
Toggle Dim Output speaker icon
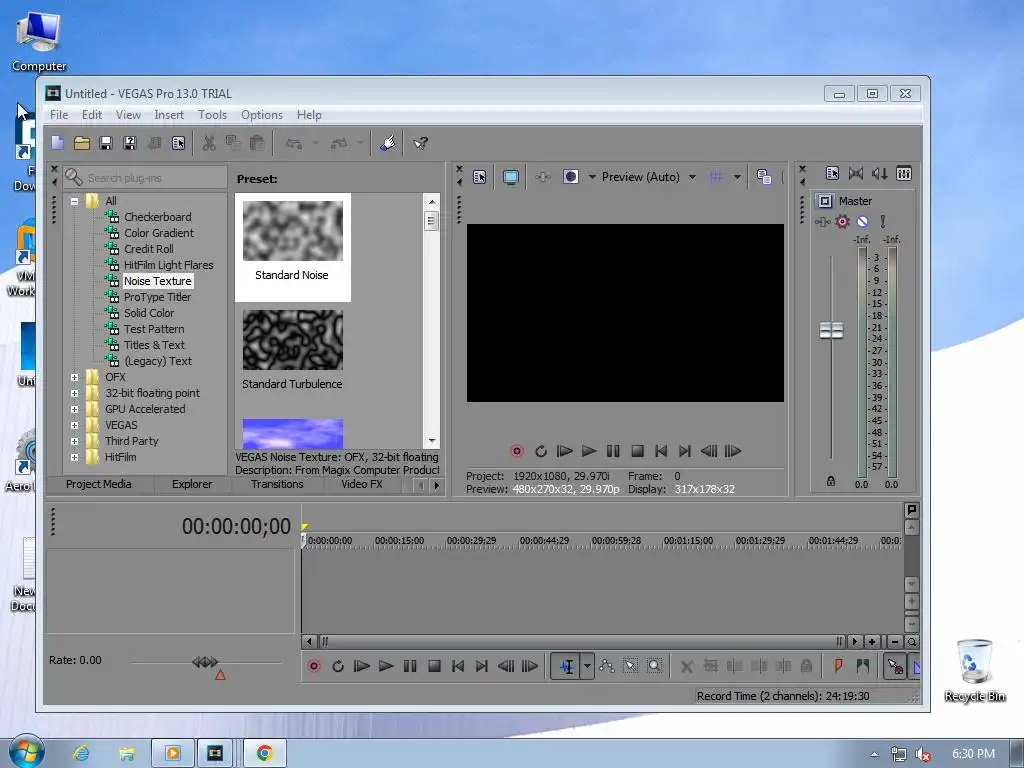pos(880,173)
